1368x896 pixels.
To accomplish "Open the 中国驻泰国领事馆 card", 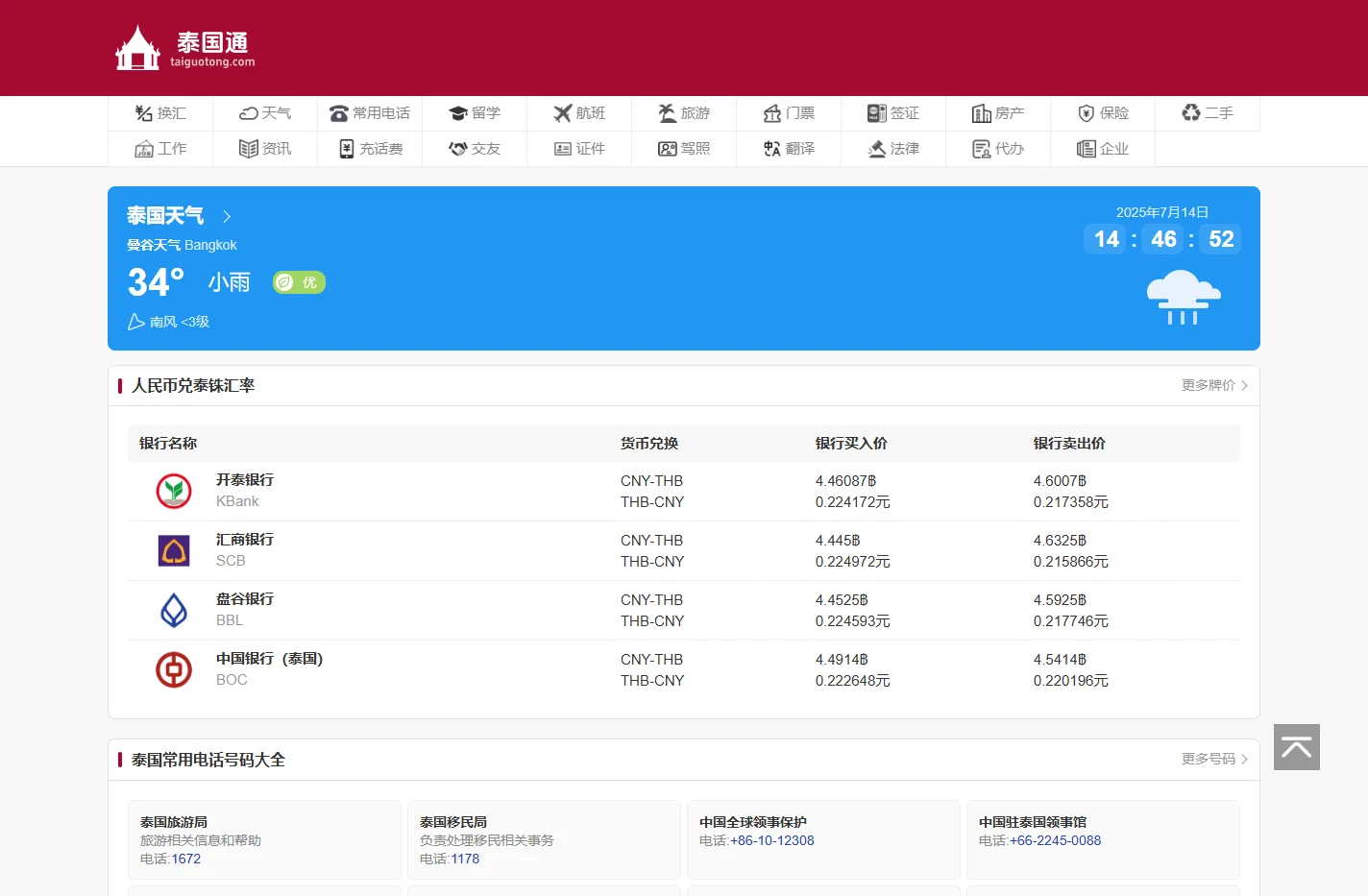I will click(1103, 839).
